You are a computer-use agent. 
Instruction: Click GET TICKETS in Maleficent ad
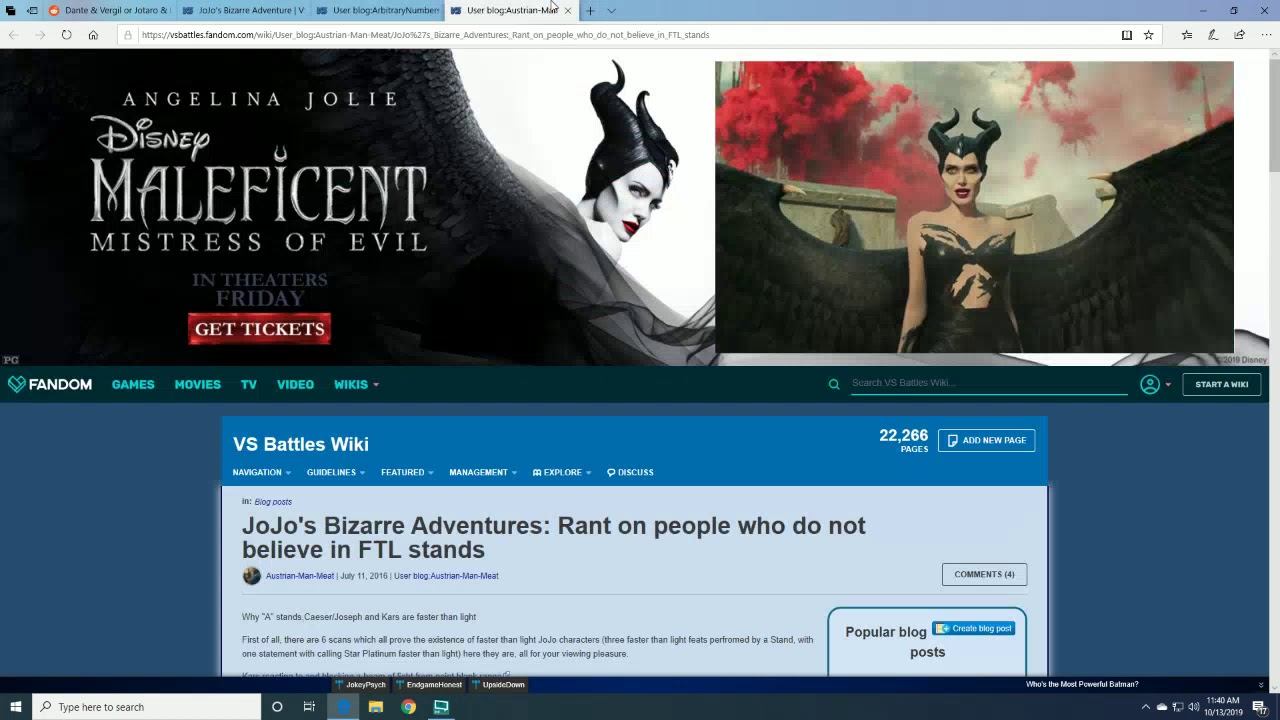pyautogui.click(x=259, y=329)
